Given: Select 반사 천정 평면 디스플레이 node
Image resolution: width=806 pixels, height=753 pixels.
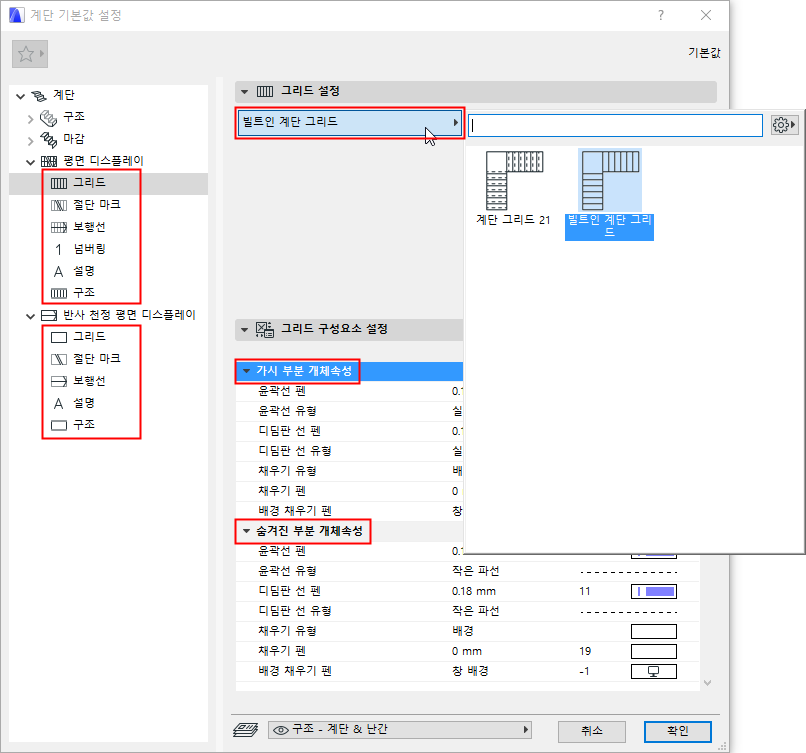Looking at the screenshot, I should (129, 315).
